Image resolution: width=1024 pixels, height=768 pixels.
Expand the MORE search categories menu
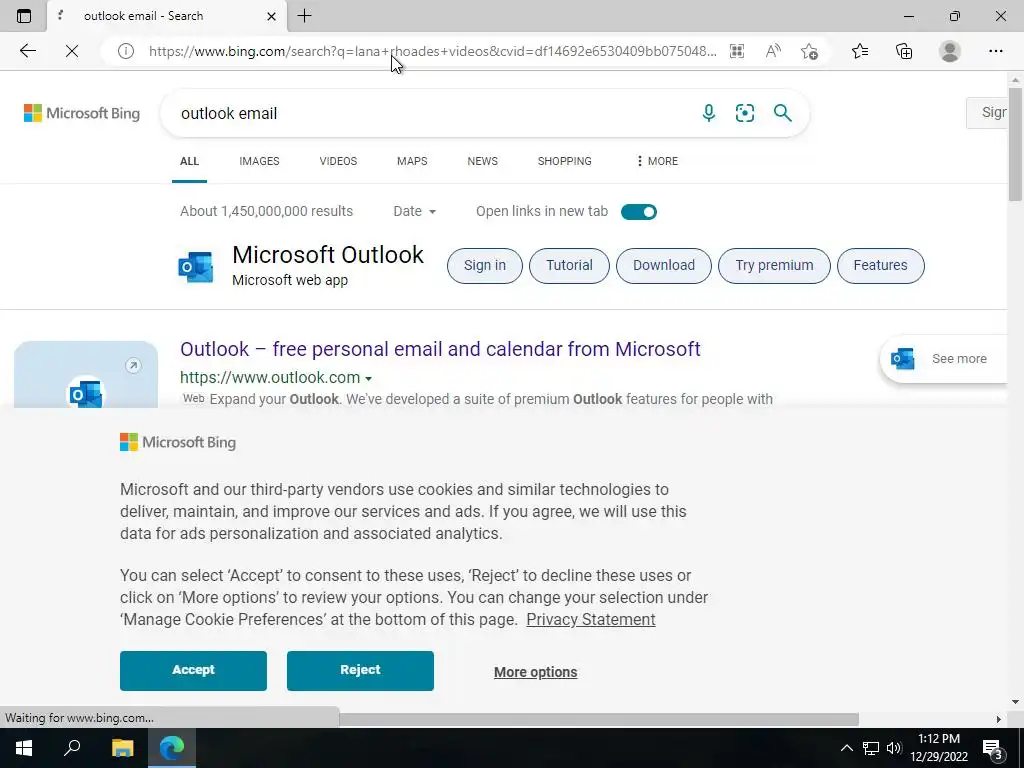(x=657, y=161)
